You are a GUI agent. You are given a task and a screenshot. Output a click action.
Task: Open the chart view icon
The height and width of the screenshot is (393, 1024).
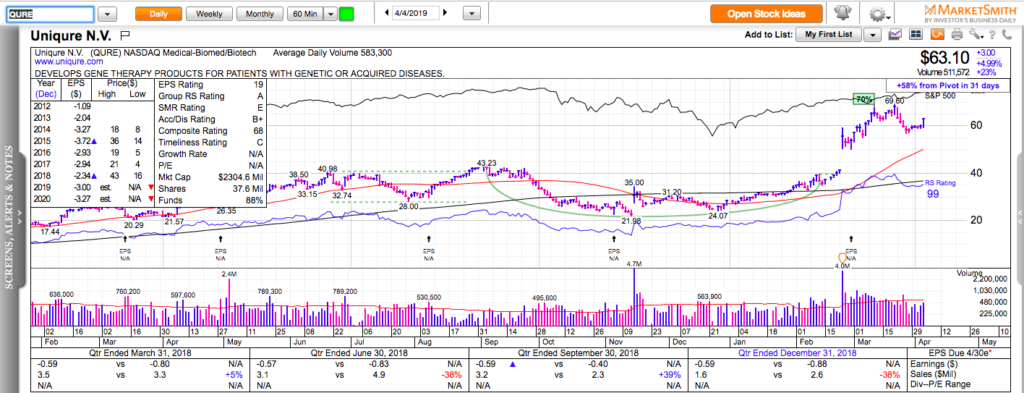[896, 34]
